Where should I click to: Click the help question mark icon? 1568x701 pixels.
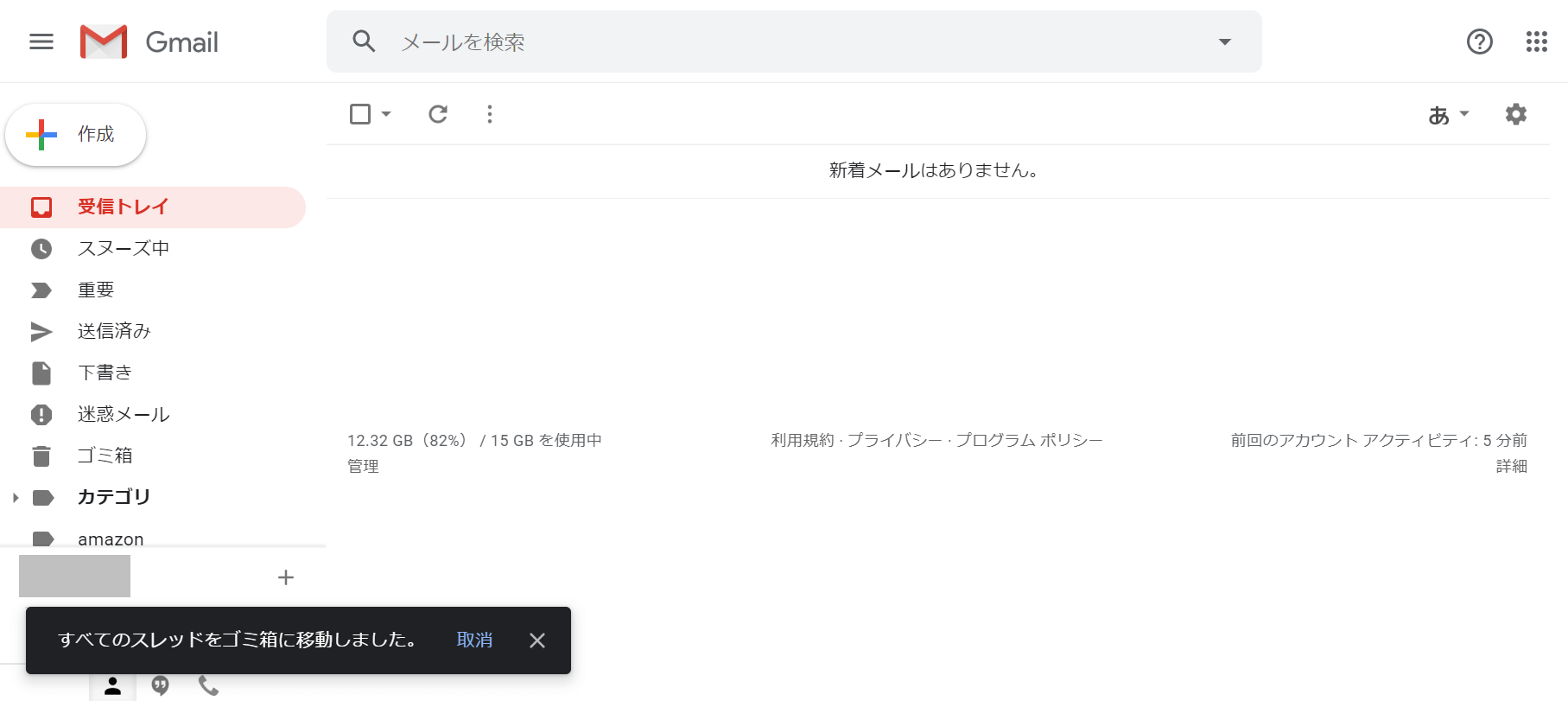pos(1479,41)
